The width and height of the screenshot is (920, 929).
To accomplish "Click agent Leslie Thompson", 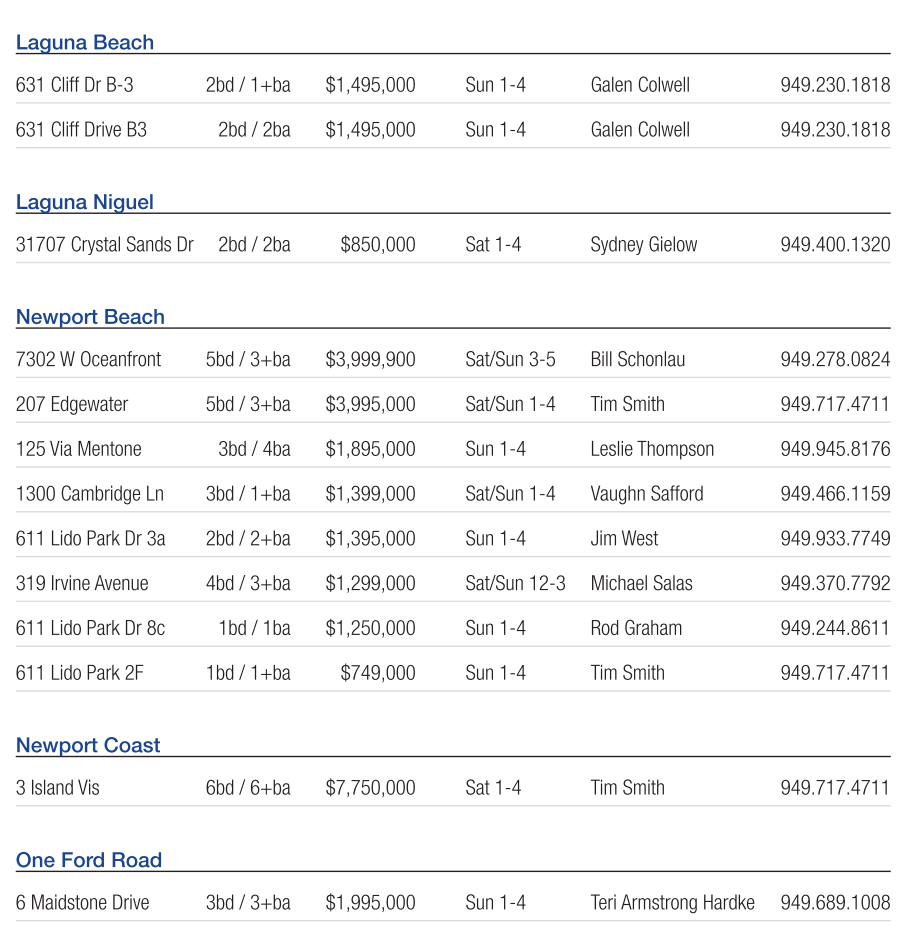I will tap(652, 449).
